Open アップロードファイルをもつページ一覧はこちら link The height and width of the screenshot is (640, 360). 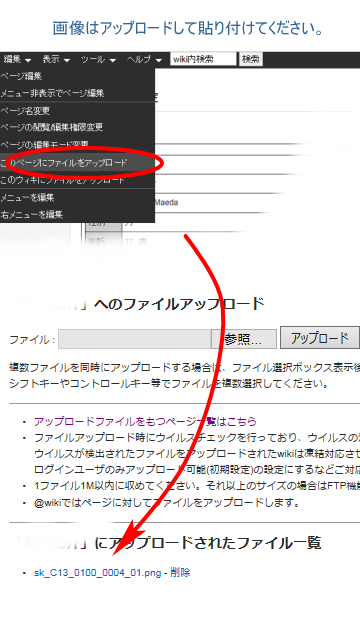pyautogui.click(x=145, y=421)
